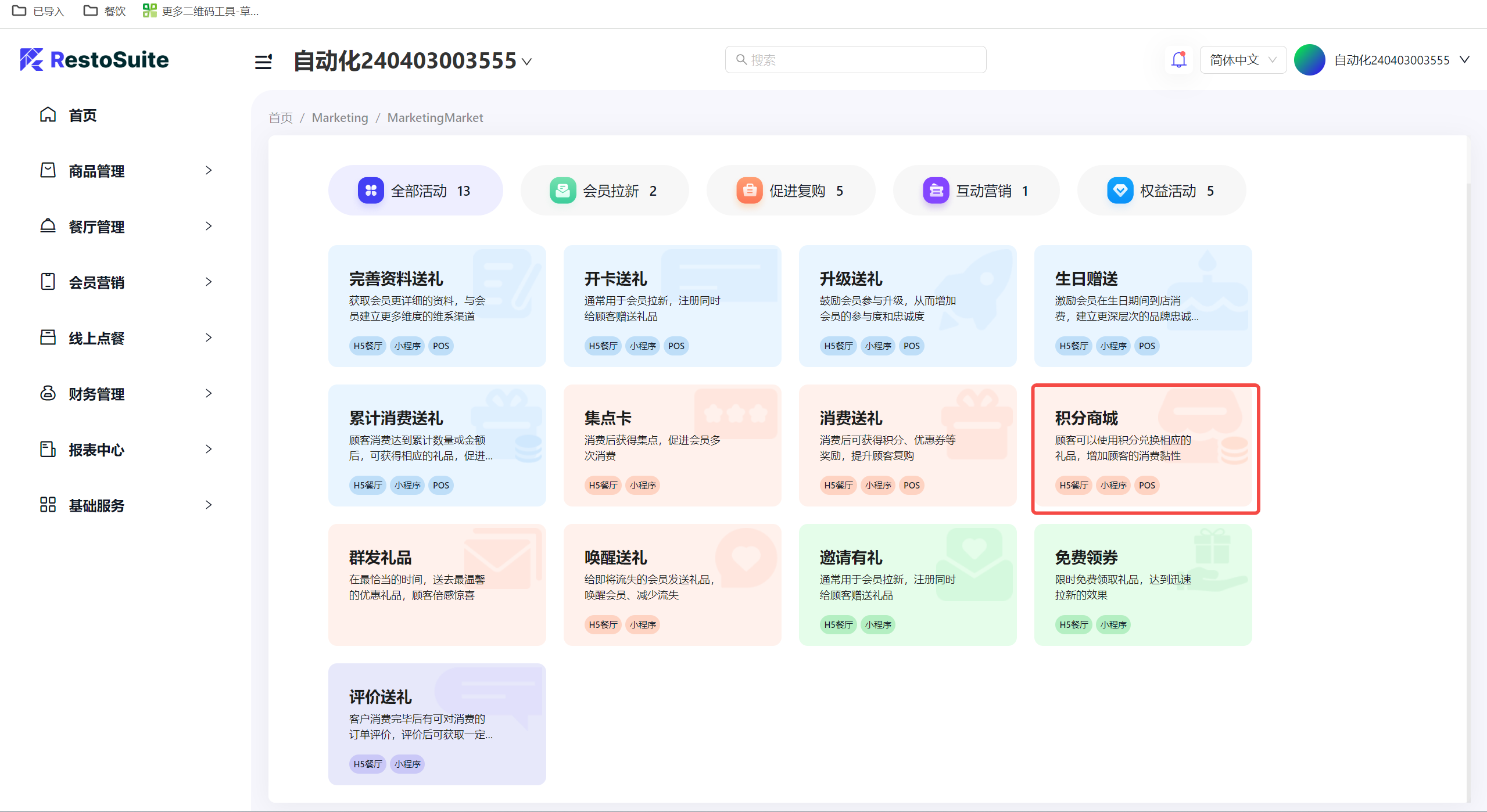Open the 唤醒送礼 activity card
1487x812 pixels.
point(672,585)
